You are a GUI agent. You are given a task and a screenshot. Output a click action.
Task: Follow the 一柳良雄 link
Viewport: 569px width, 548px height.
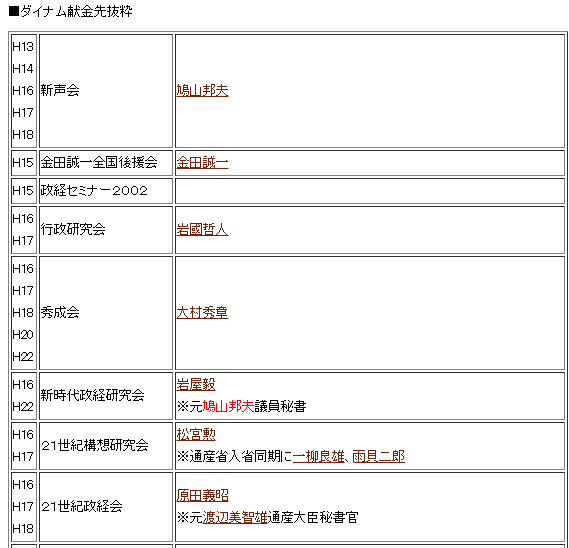[x=319, y=456]
